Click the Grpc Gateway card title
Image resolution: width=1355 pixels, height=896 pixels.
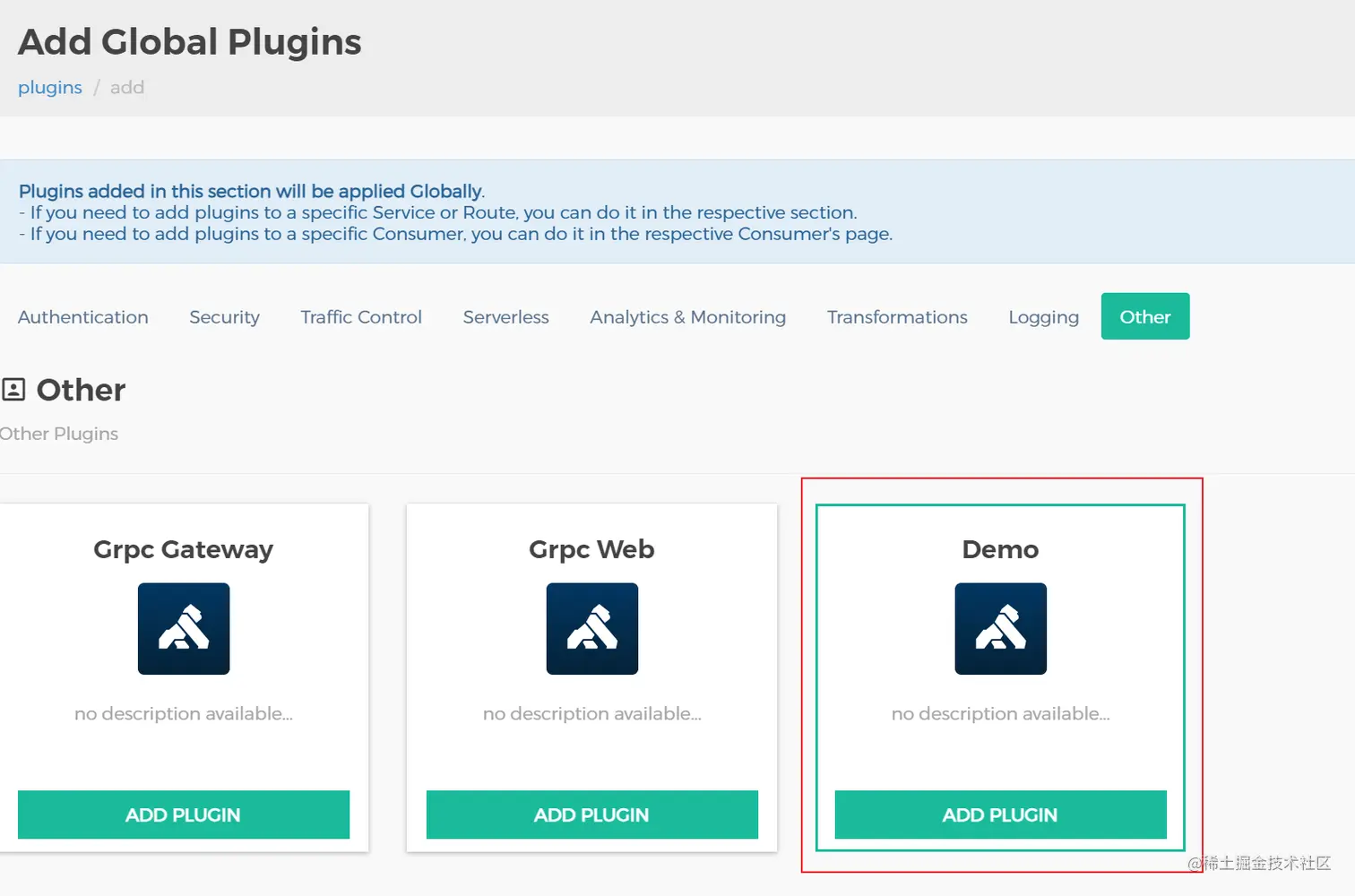coord(184,549)
